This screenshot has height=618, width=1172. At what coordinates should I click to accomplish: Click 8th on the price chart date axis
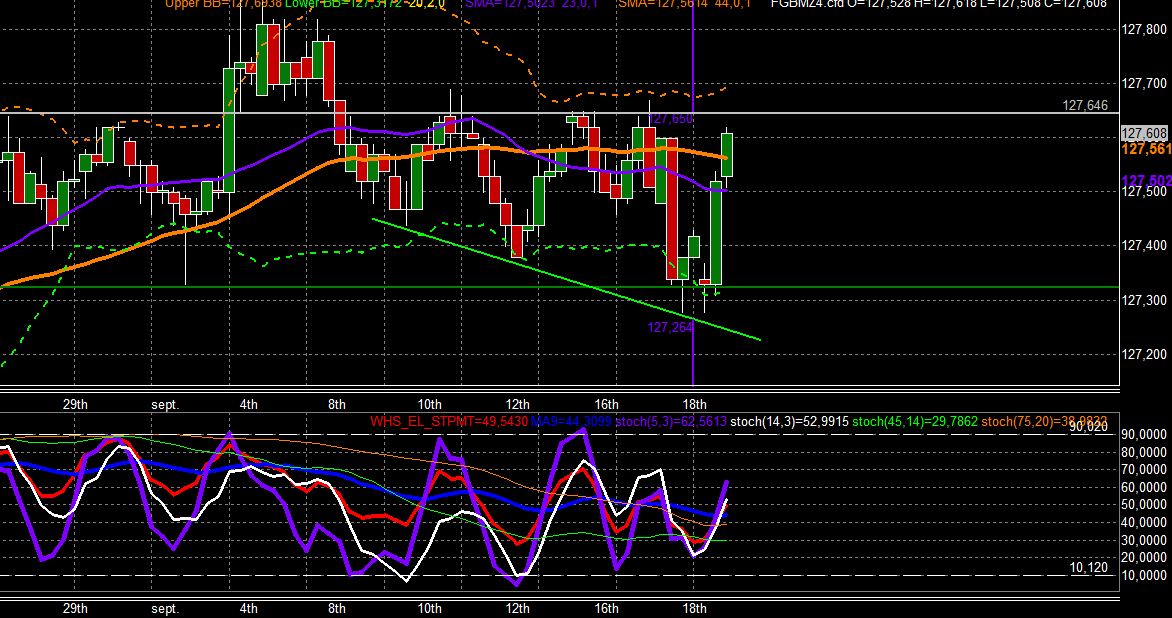tap(337, 404)
